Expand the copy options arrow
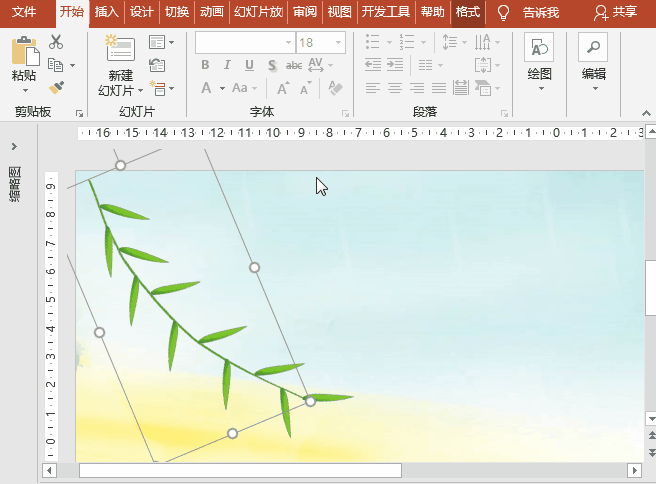 click(72, 65)
